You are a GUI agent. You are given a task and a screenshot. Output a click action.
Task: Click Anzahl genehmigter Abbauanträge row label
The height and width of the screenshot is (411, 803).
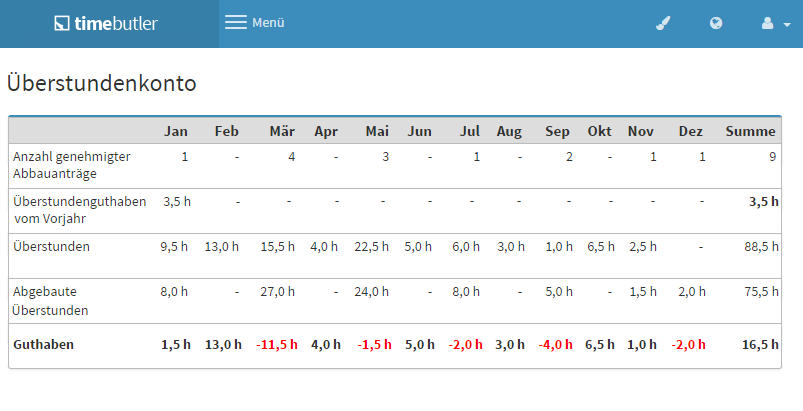[x=72, y=165]
